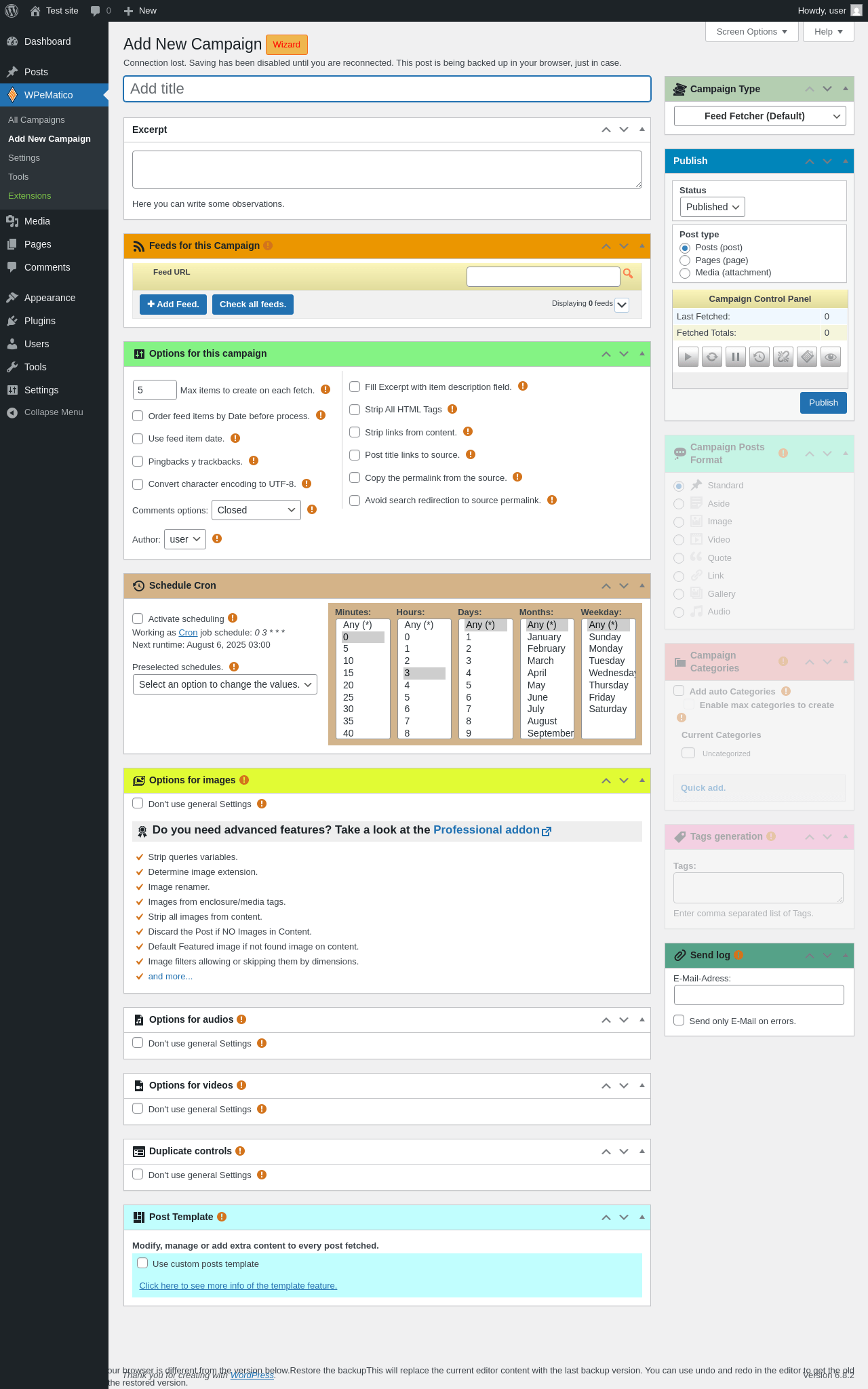Click the Add Feed button
The image size is (868, 1389).
(x=173, y=305)
